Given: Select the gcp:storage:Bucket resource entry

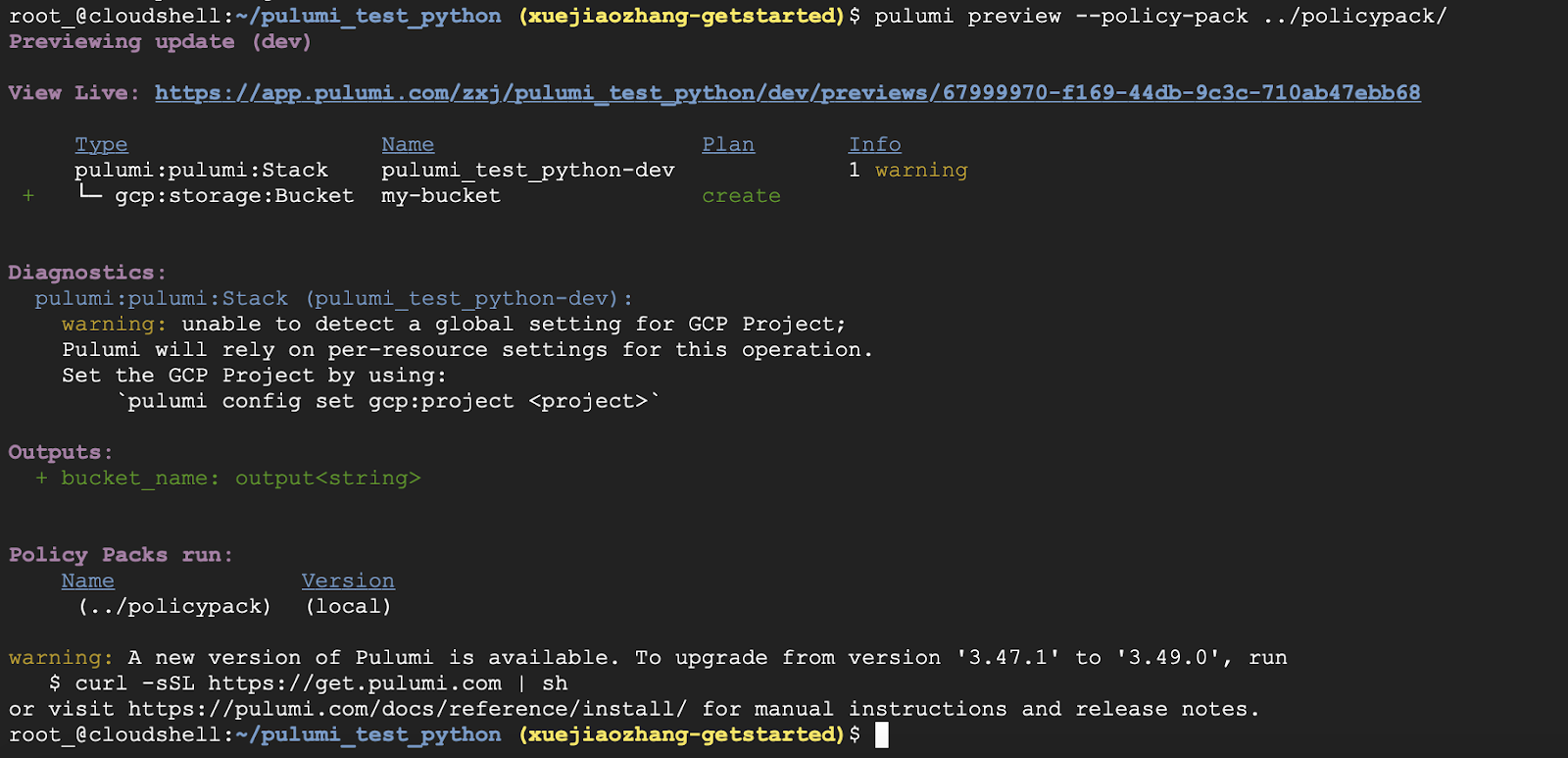Looking at the screenshot, I should coord(234,196).
